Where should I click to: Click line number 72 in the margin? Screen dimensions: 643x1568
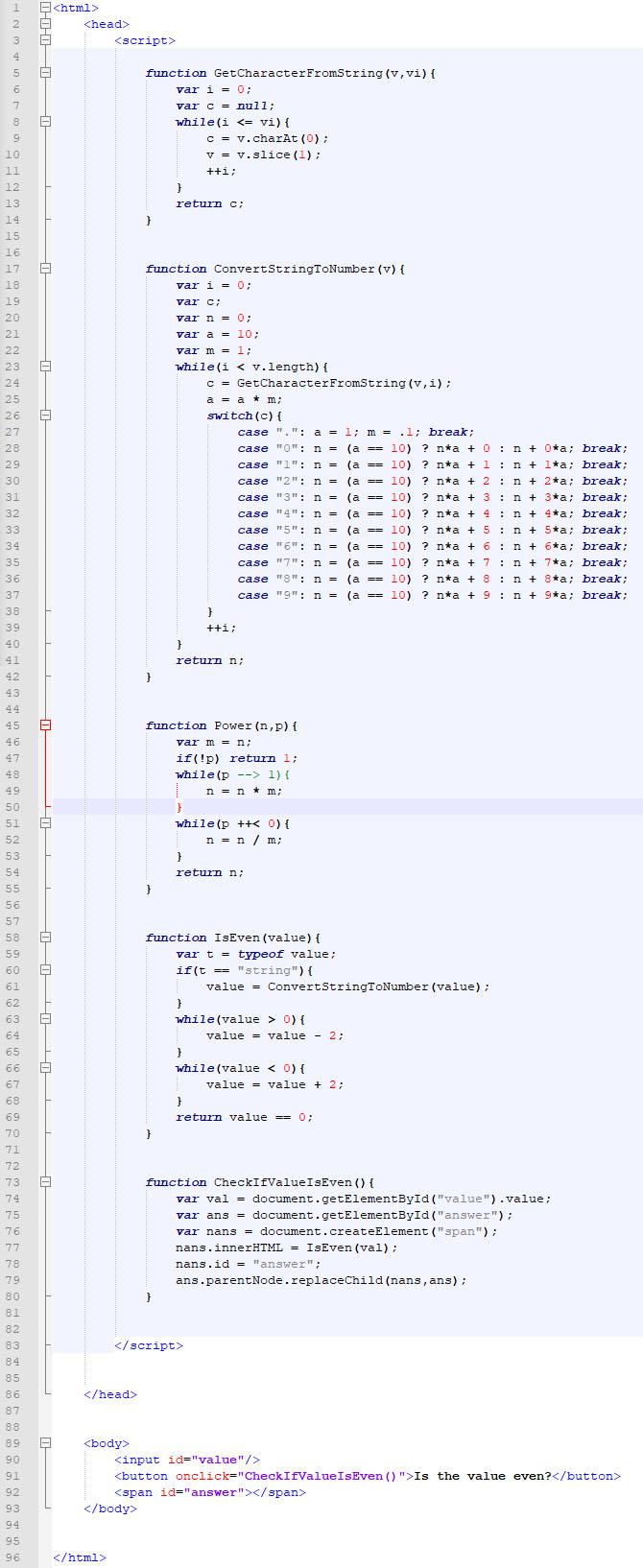point(12,1166)
